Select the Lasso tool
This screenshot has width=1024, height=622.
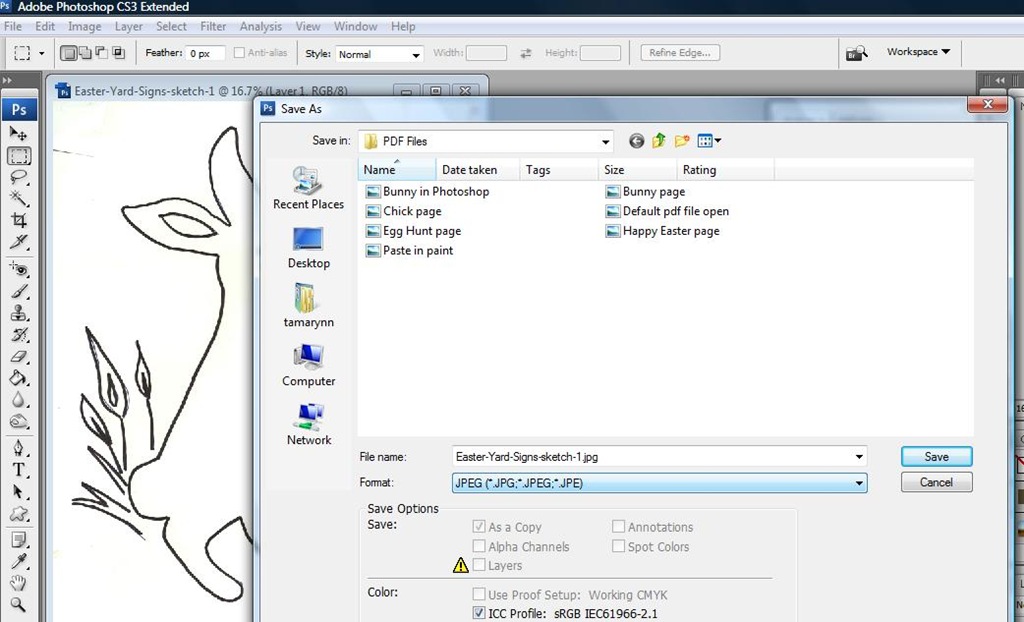tap(18, 177)
